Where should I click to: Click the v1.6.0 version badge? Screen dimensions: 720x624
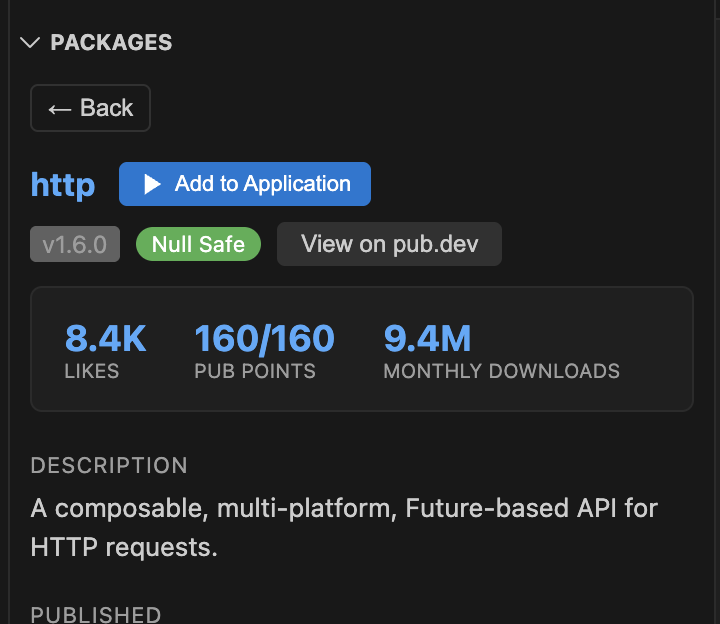[x=75, y=244]
